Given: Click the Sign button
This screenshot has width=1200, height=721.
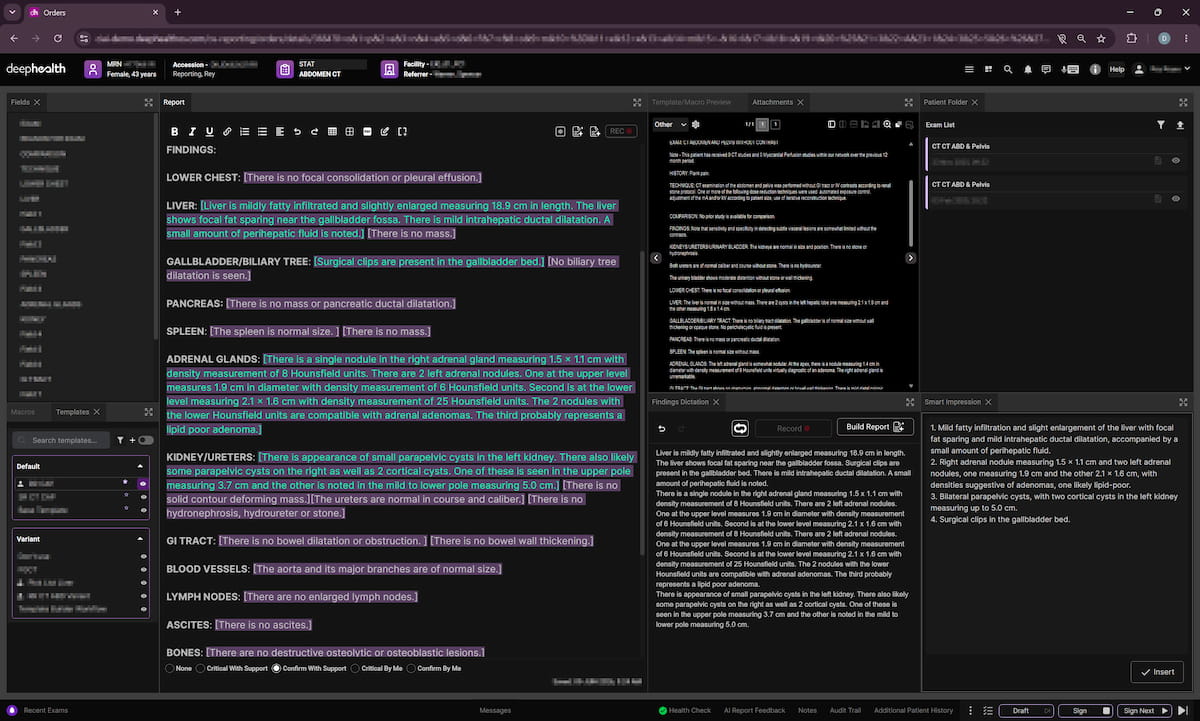Looking at the screenshot, I should (x=1085, y=710).
